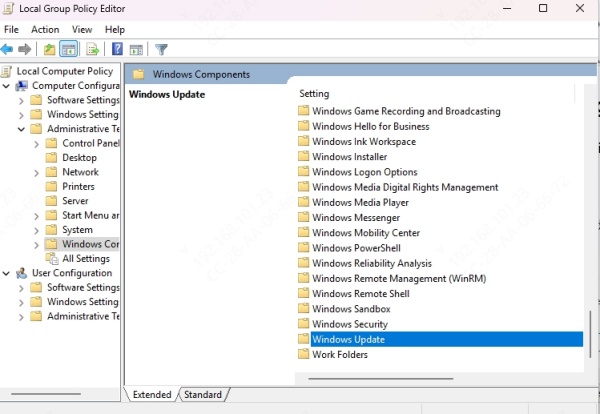Switch to the Extended tab

click(152, 394)
